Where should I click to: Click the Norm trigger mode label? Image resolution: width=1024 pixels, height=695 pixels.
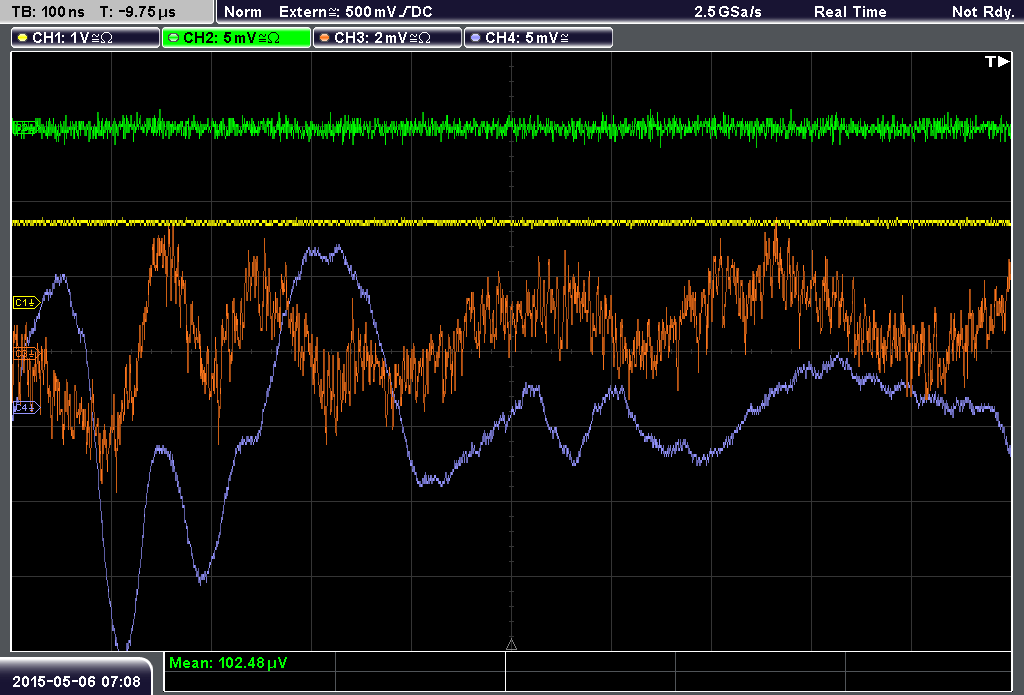pos(242,12)
